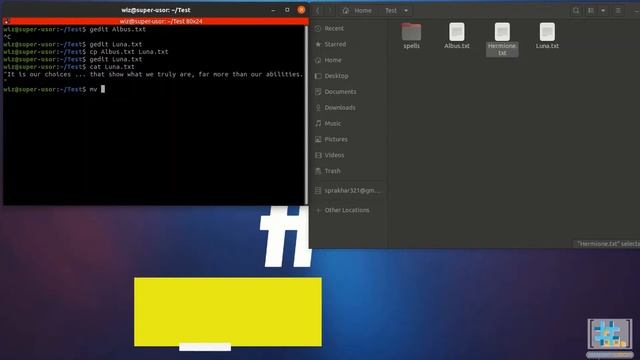Close the terminal with the orange button

(301, 10)
